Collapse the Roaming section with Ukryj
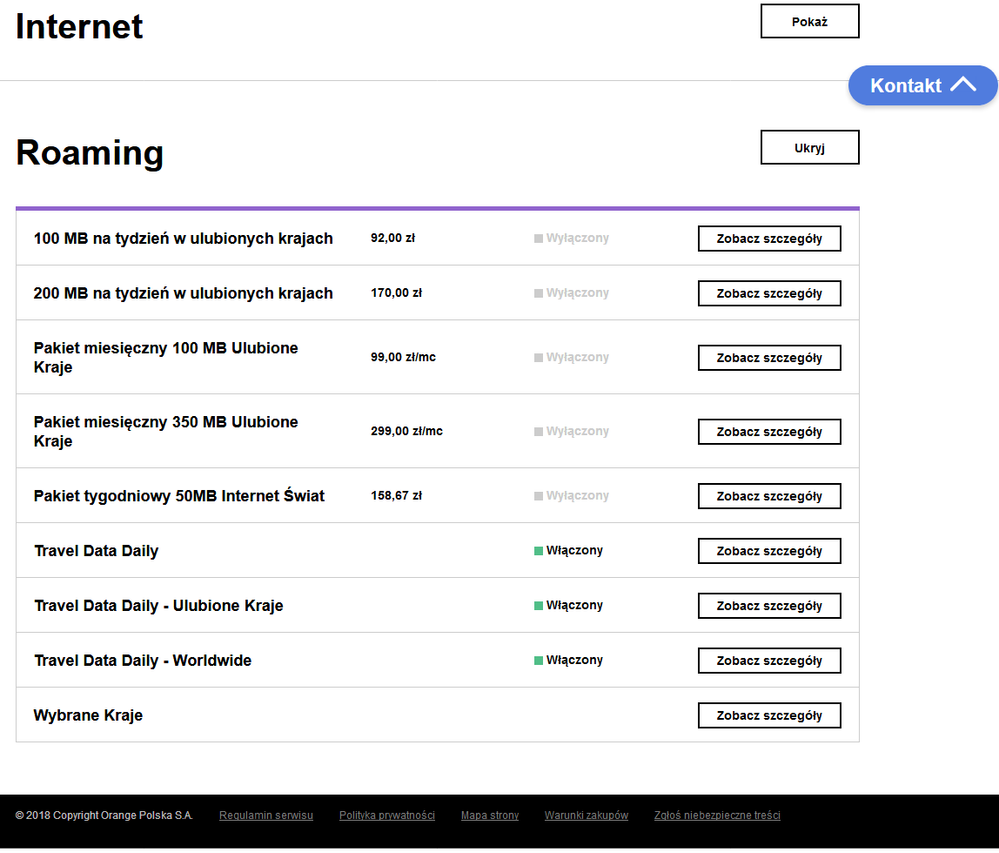999x853 pixels. pos(809,148)
